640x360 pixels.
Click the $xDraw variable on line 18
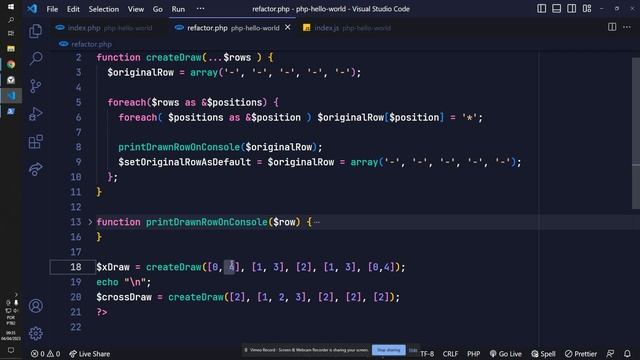click(x=113, y=267)
